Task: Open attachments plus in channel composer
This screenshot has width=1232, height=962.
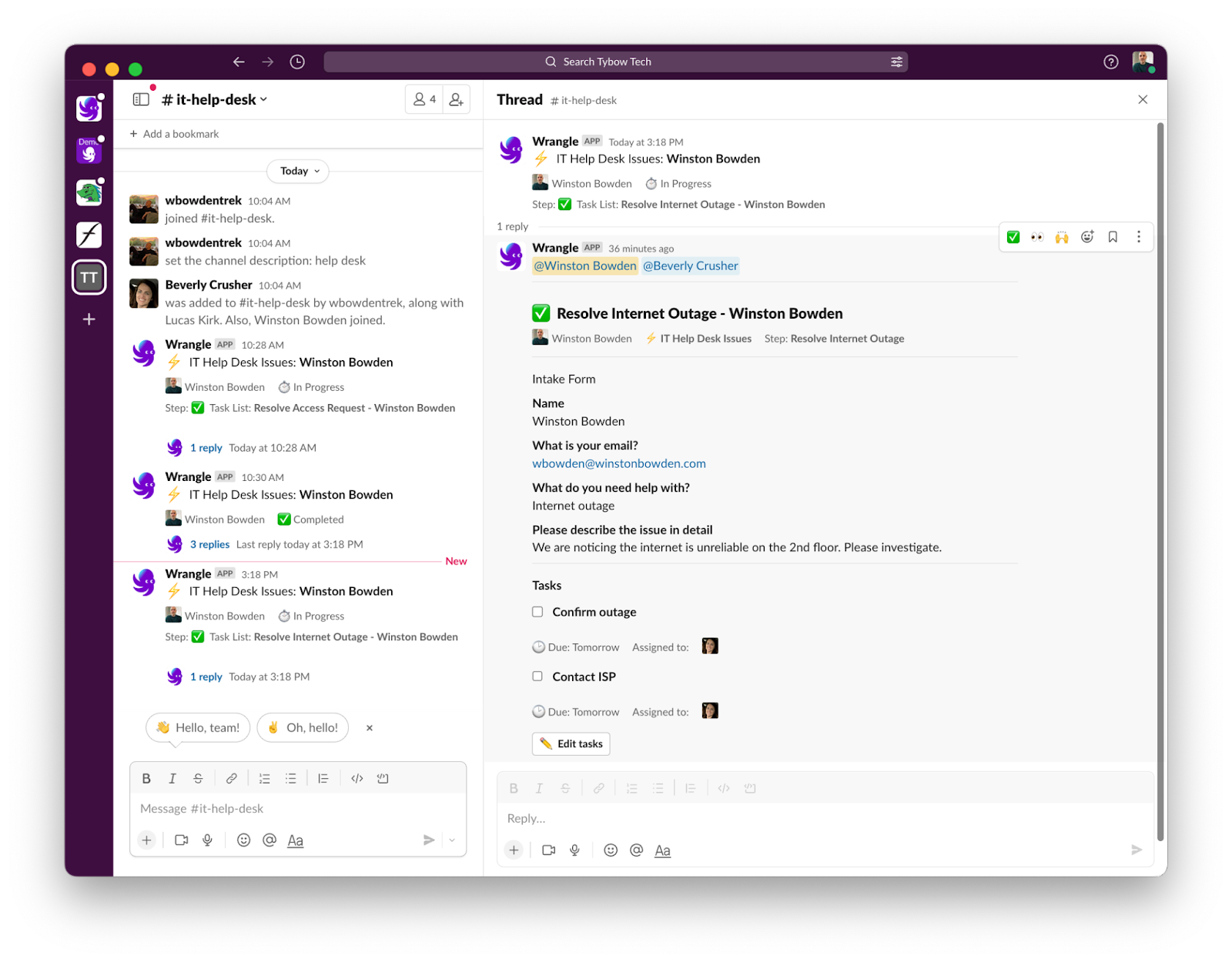Action: (146, 840)
